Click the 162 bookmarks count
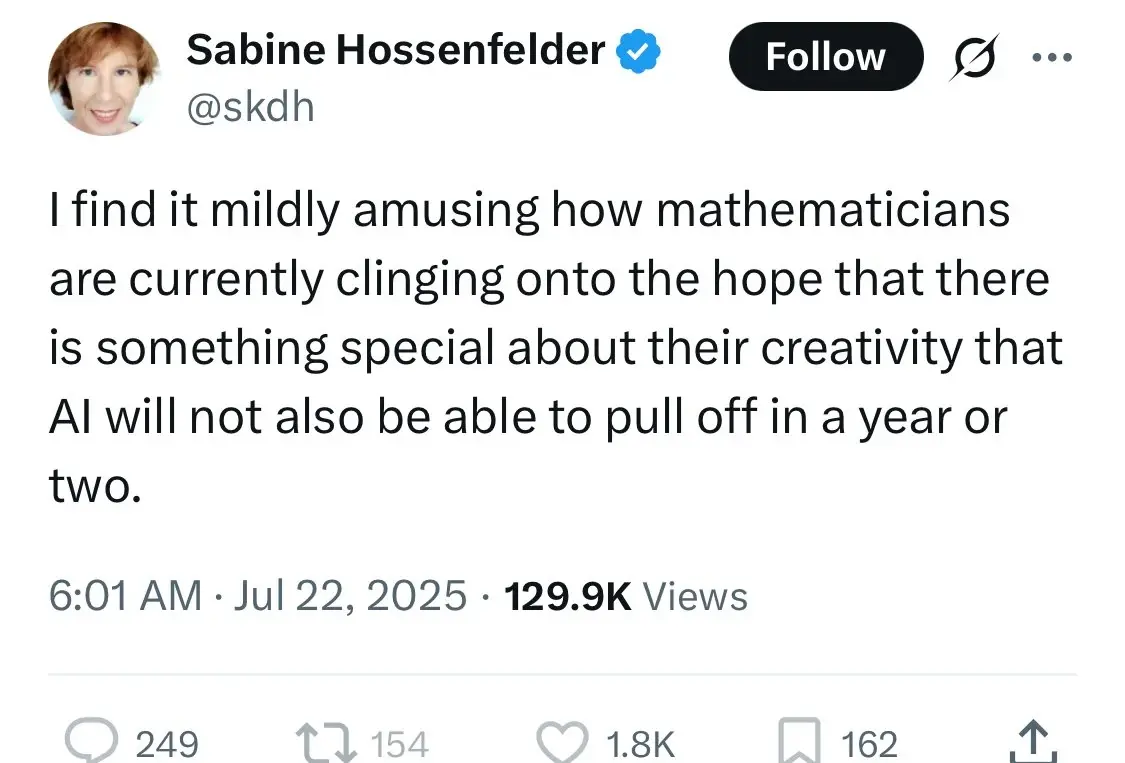Screen dimensions: 1125x763 [869, 744]
